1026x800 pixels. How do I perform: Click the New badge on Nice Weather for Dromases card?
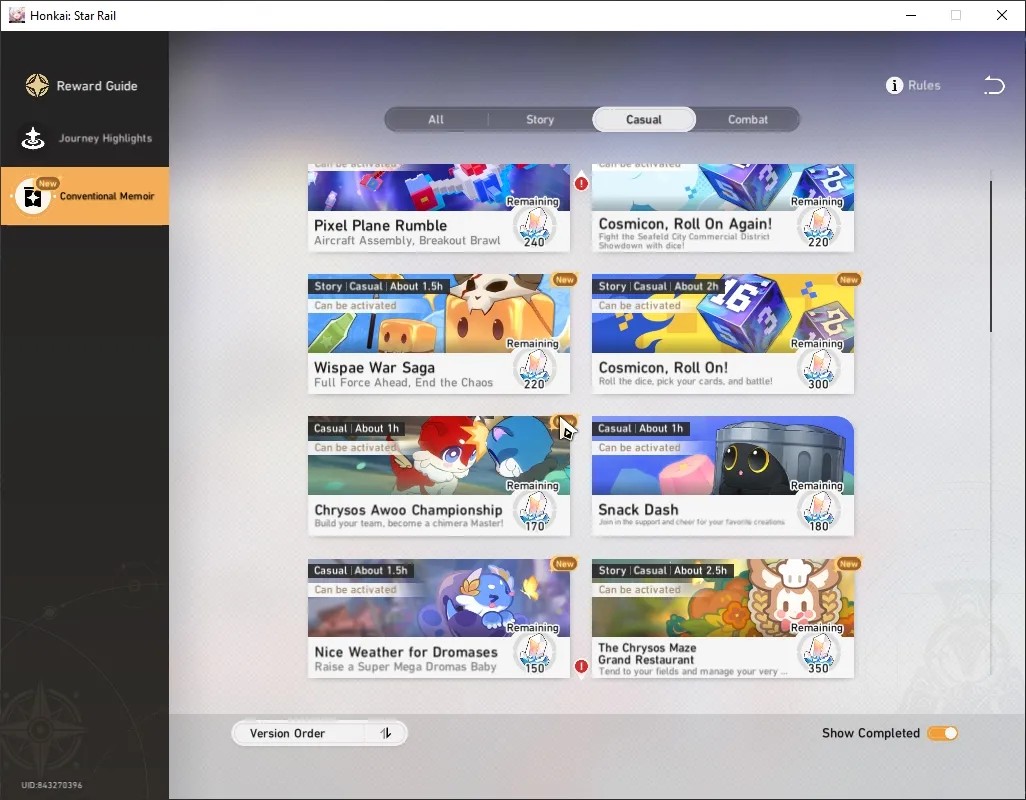click(x=565, y=563)
